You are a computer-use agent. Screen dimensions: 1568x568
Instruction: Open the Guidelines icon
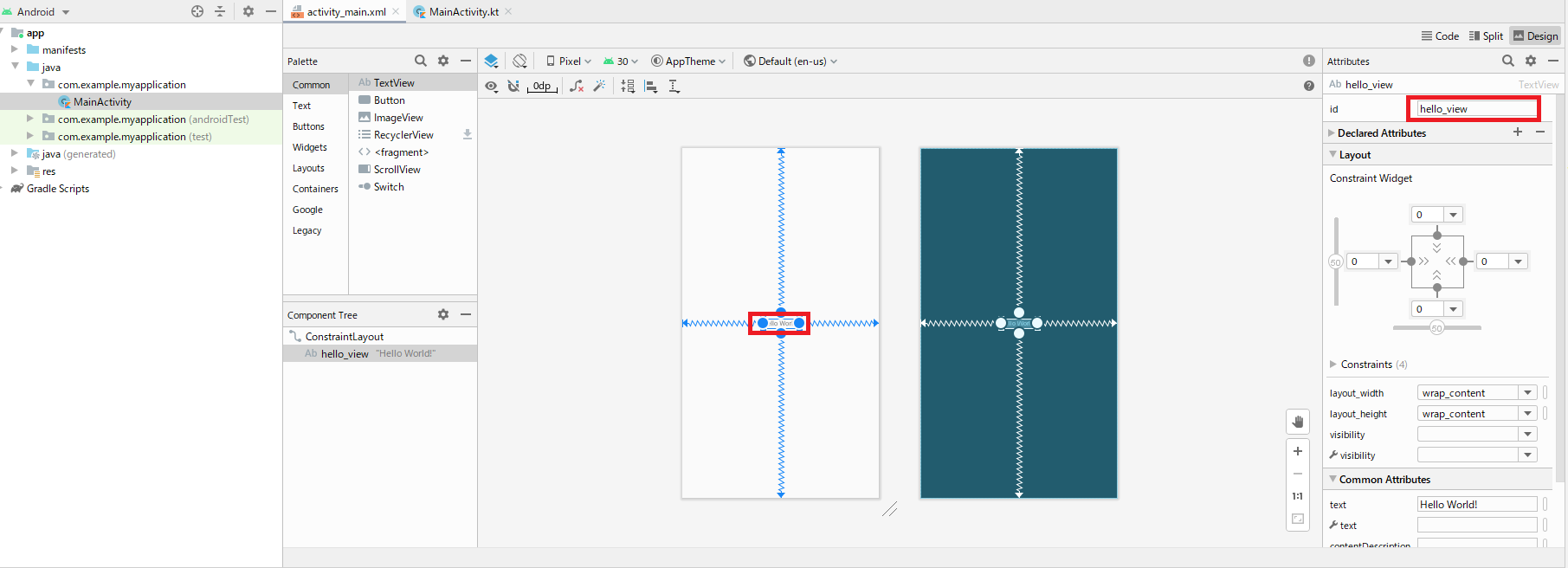point(674,86)
